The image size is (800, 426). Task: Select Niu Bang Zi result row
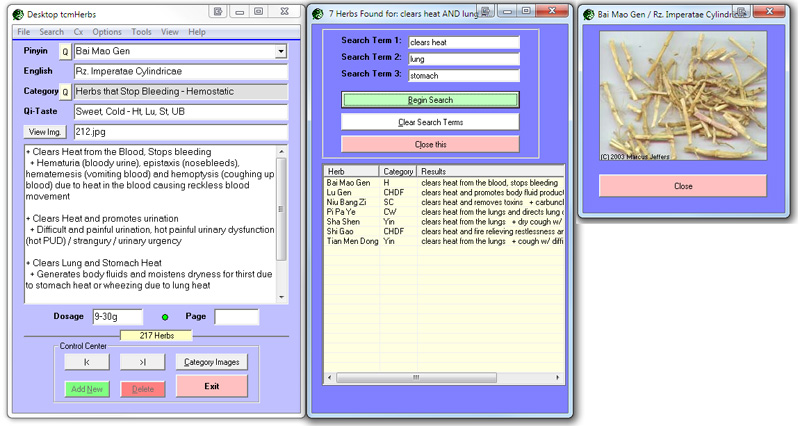pyautogui.click(x=444, y=202)
